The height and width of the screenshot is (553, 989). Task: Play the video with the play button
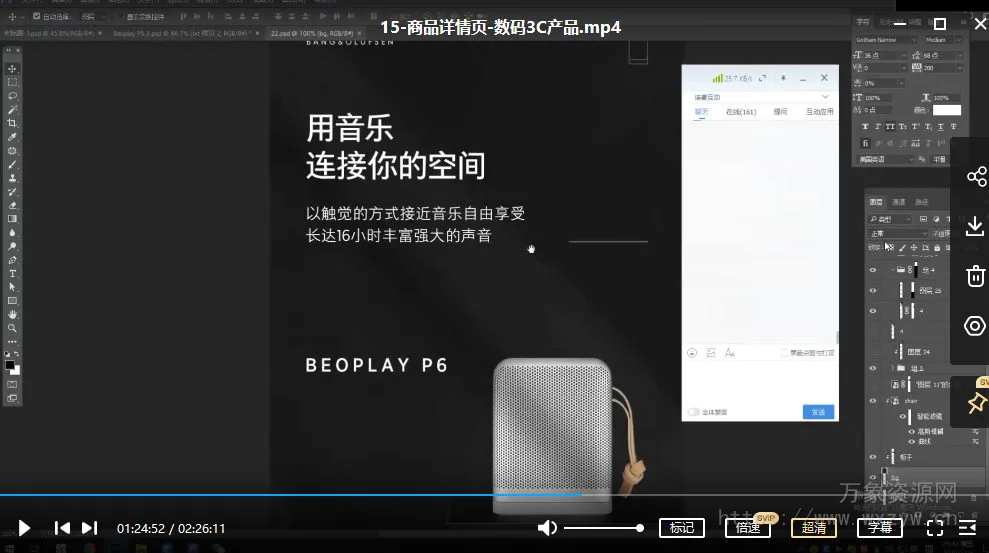pos(24,528)
